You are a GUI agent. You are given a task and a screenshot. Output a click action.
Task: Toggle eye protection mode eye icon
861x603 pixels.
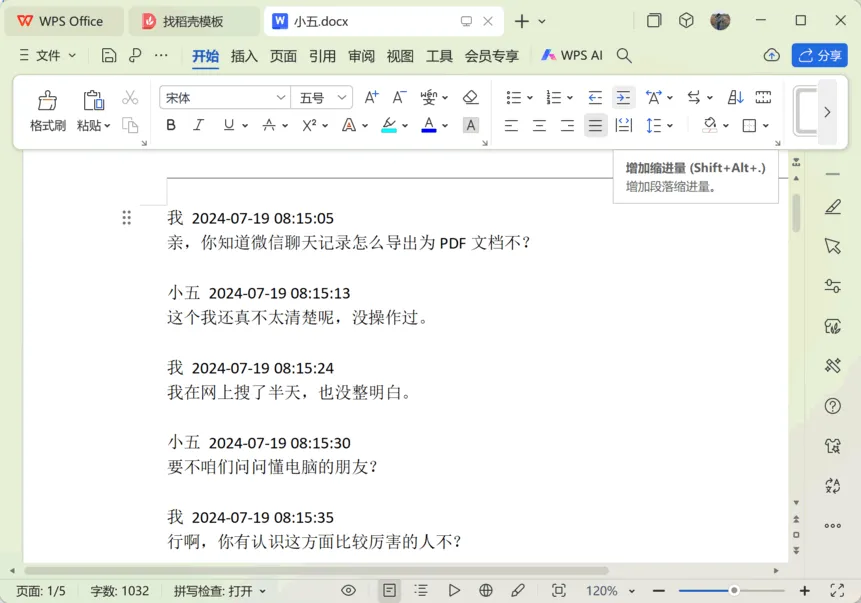point(348,590)
